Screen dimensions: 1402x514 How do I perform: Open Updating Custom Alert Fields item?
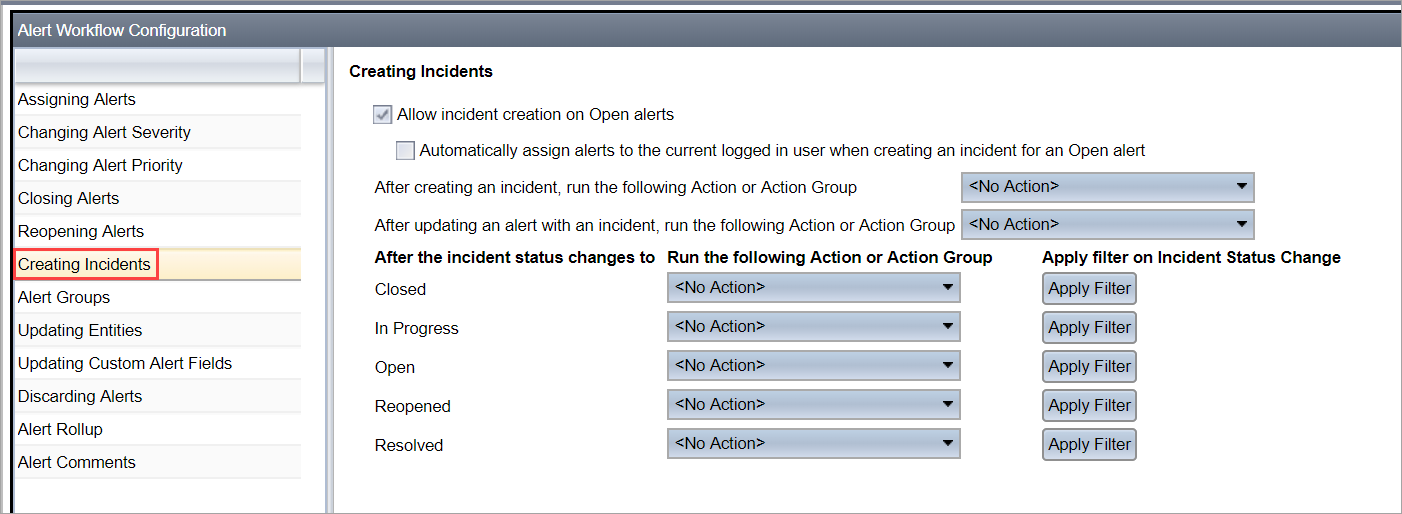click(x=158, y=364)
